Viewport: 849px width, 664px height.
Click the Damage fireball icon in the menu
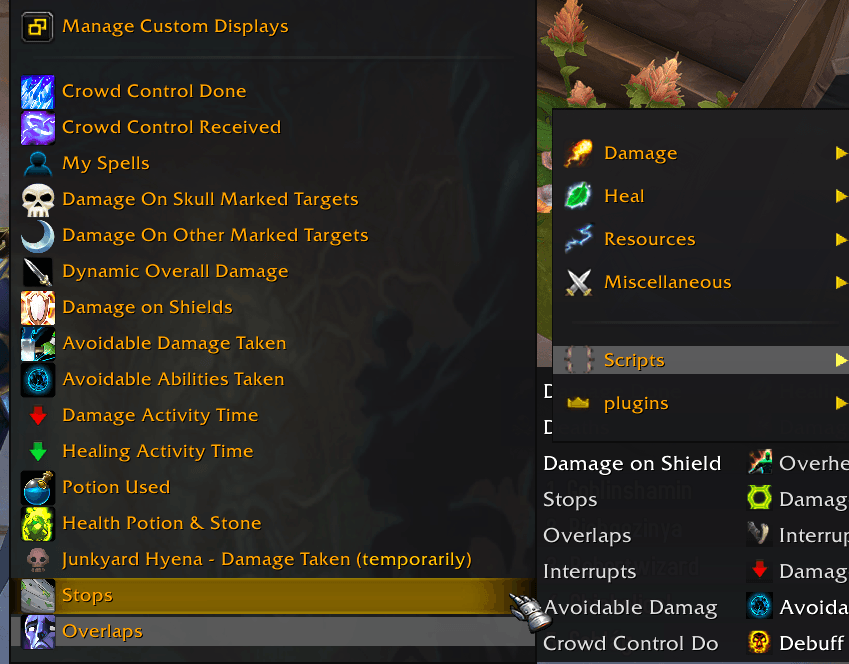578,153
